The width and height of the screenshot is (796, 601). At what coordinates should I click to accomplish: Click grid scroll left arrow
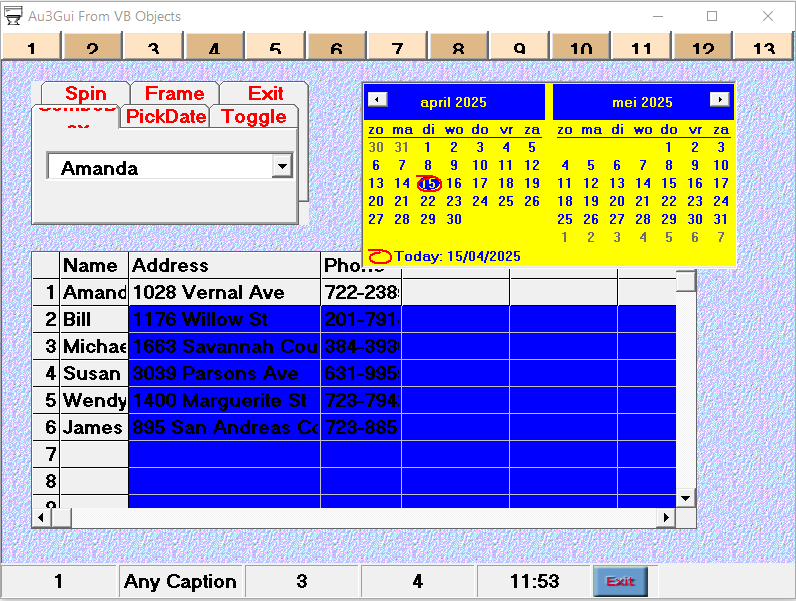coord(42,518)
